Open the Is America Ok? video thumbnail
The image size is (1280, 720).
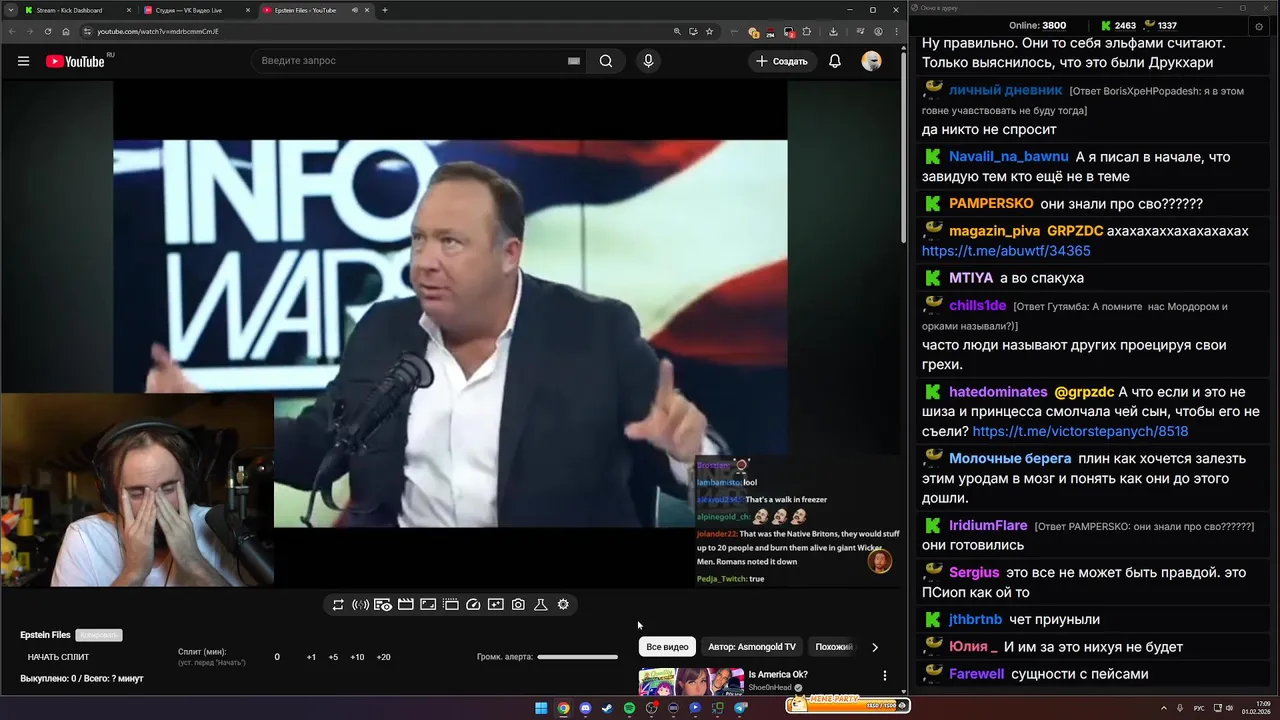pyautogui.click(x=691, y=681)
